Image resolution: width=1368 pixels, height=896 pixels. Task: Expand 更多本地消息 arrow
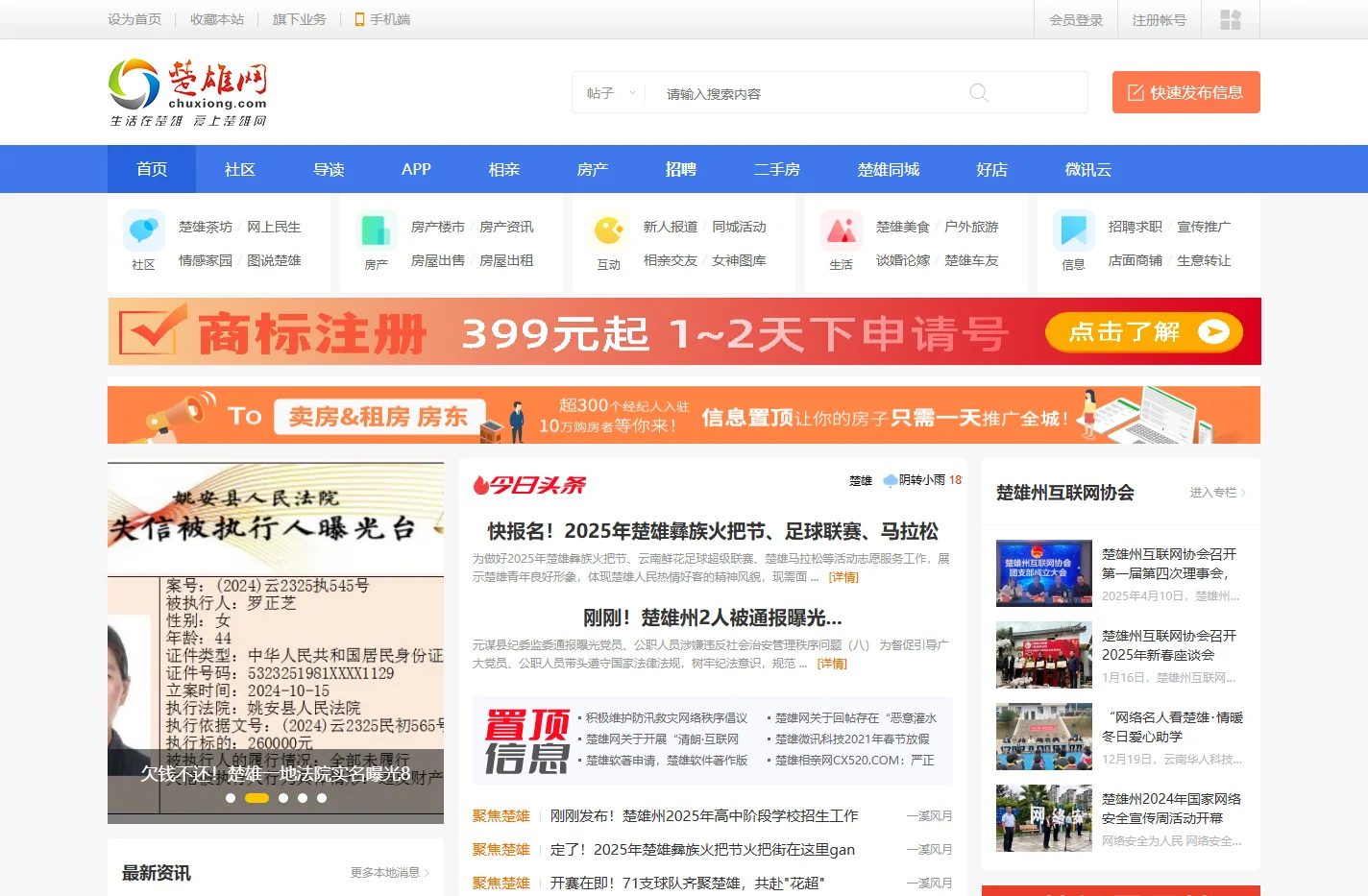(x=390, y=873)
